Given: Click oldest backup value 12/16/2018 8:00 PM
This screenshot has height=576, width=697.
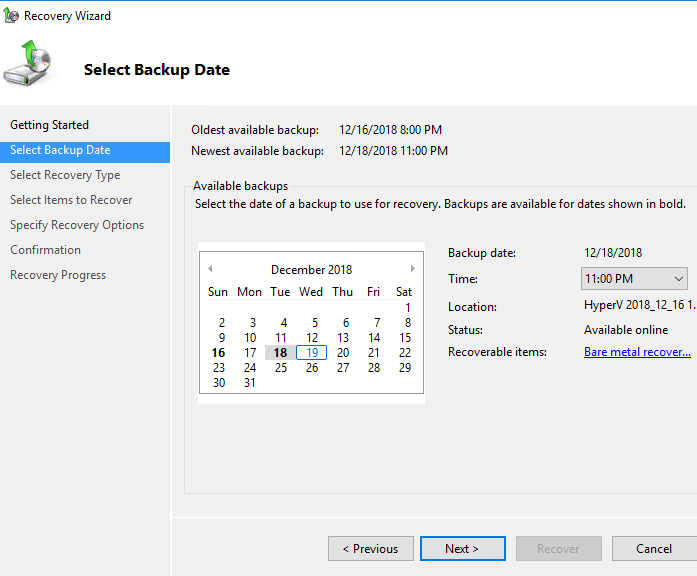Looking at the screenshot, I should (390, 130).
